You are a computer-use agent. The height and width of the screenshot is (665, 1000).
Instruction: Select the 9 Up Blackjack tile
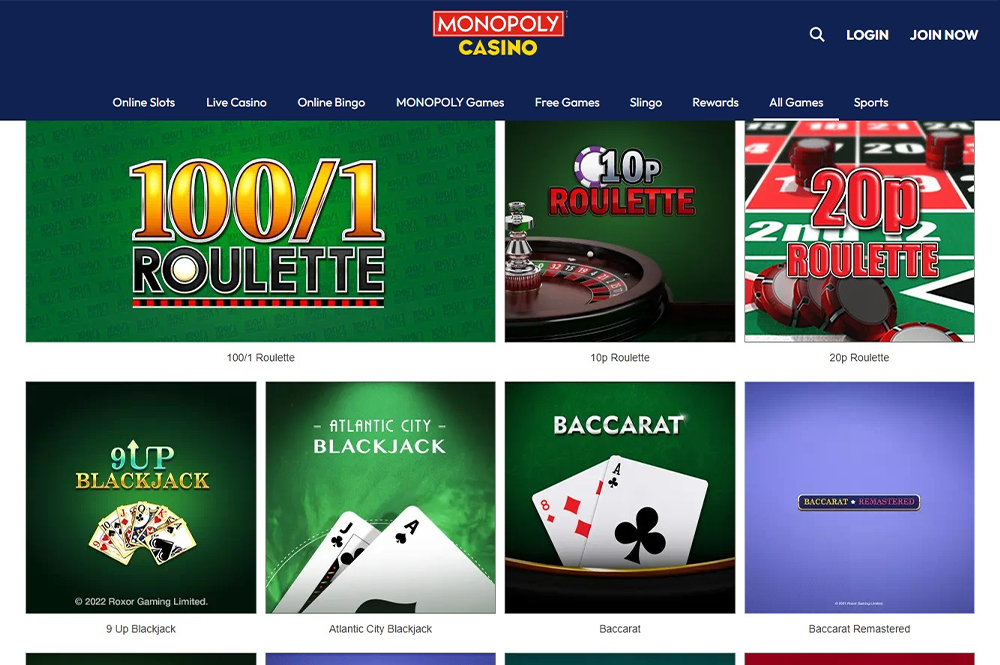[141, 497]
